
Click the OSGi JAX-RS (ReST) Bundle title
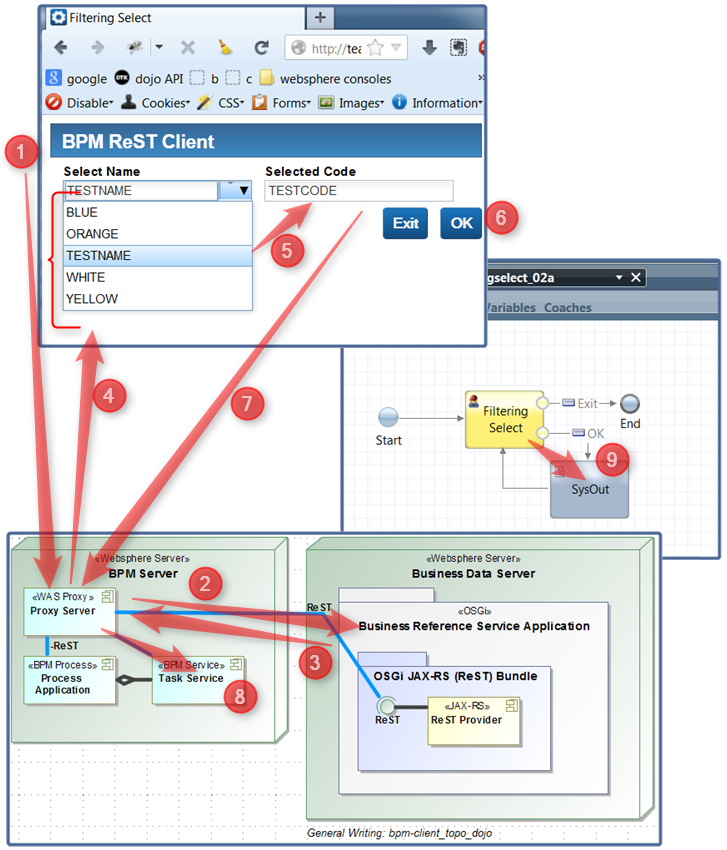[x=455, y=676]
